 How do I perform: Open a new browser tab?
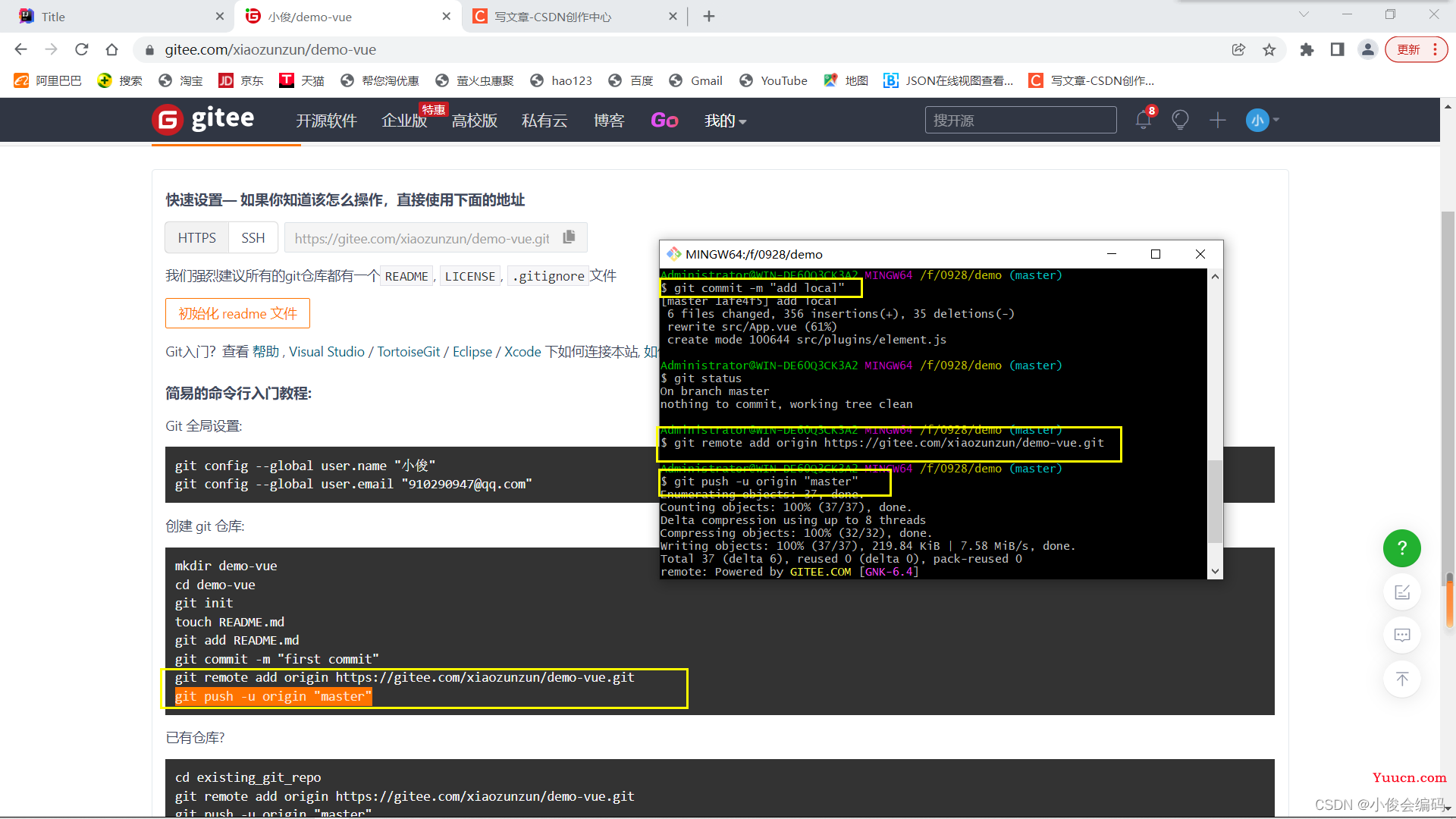[709, 16]
